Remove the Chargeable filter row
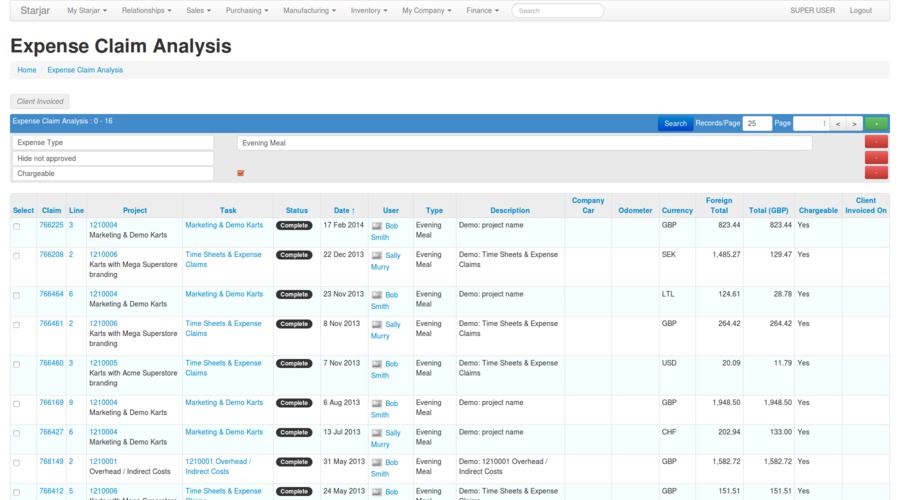The height and width of the screenshot is (500, 900). 876,173
